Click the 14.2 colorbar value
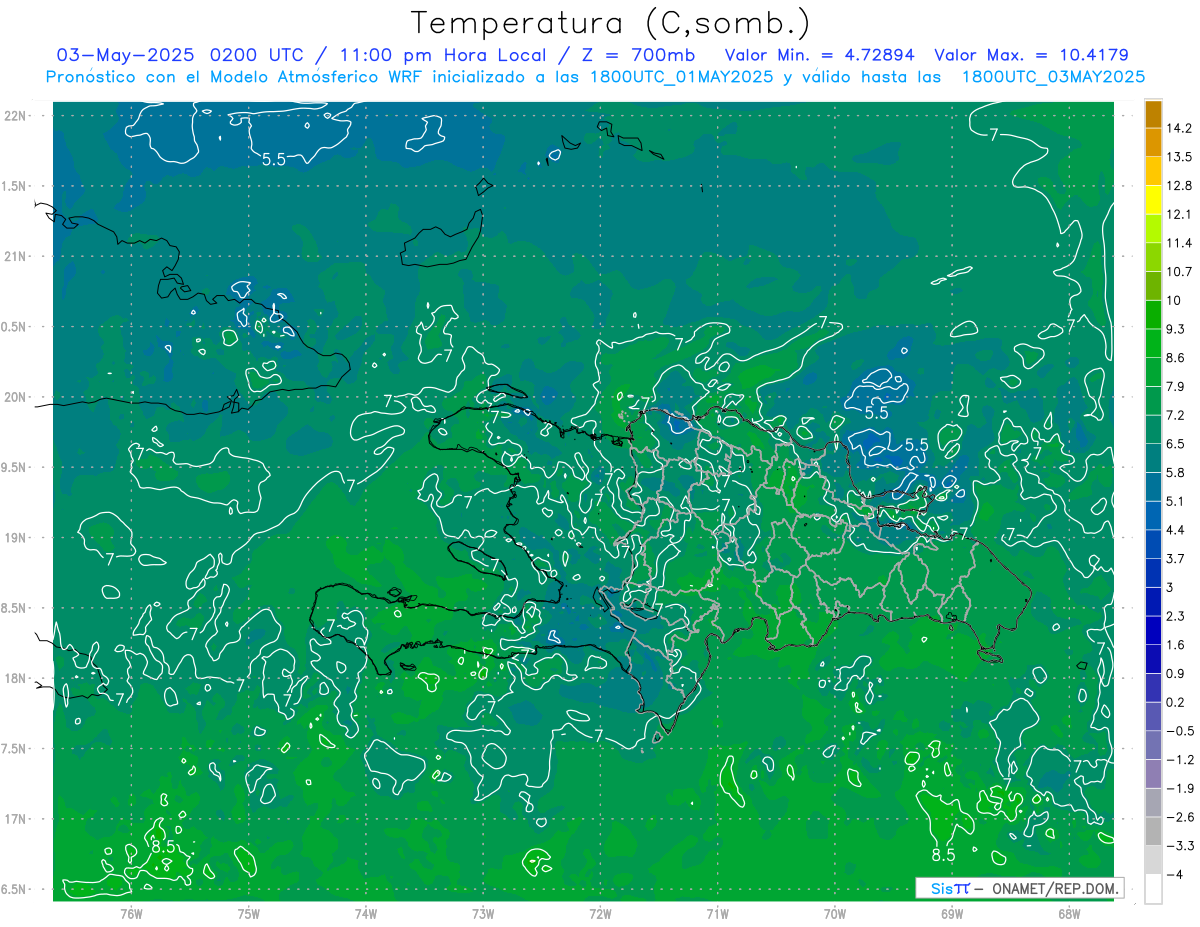 [x=1181, y=128]
